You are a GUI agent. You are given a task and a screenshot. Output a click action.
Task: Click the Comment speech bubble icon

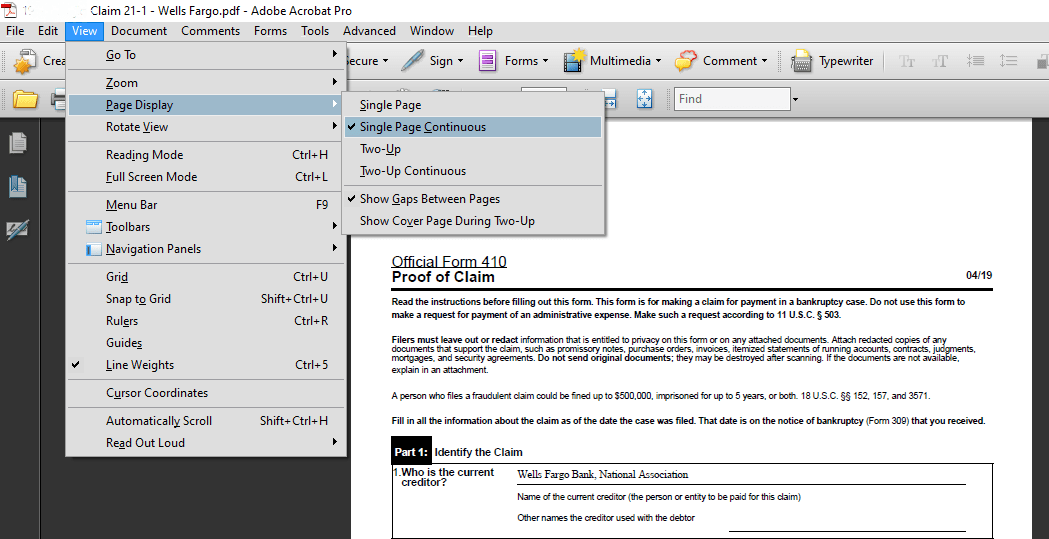click(x=686, y=61)
